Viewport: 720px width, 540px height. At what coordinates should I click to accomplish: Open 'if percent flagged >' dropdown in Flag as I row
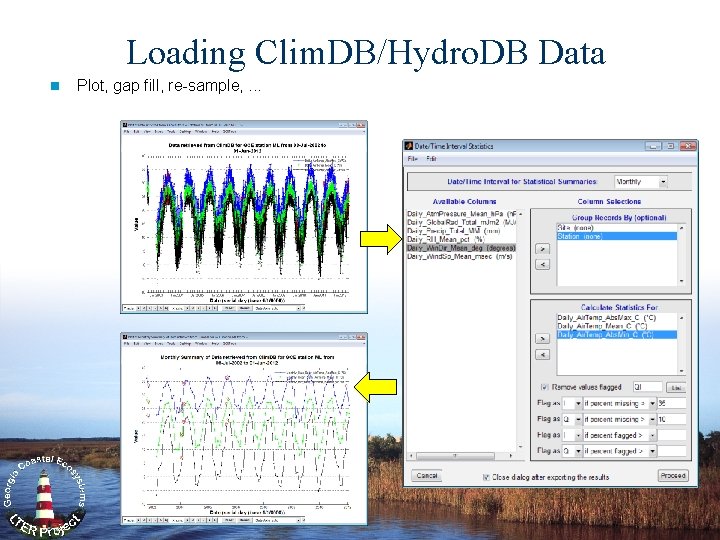pos(619,435)
